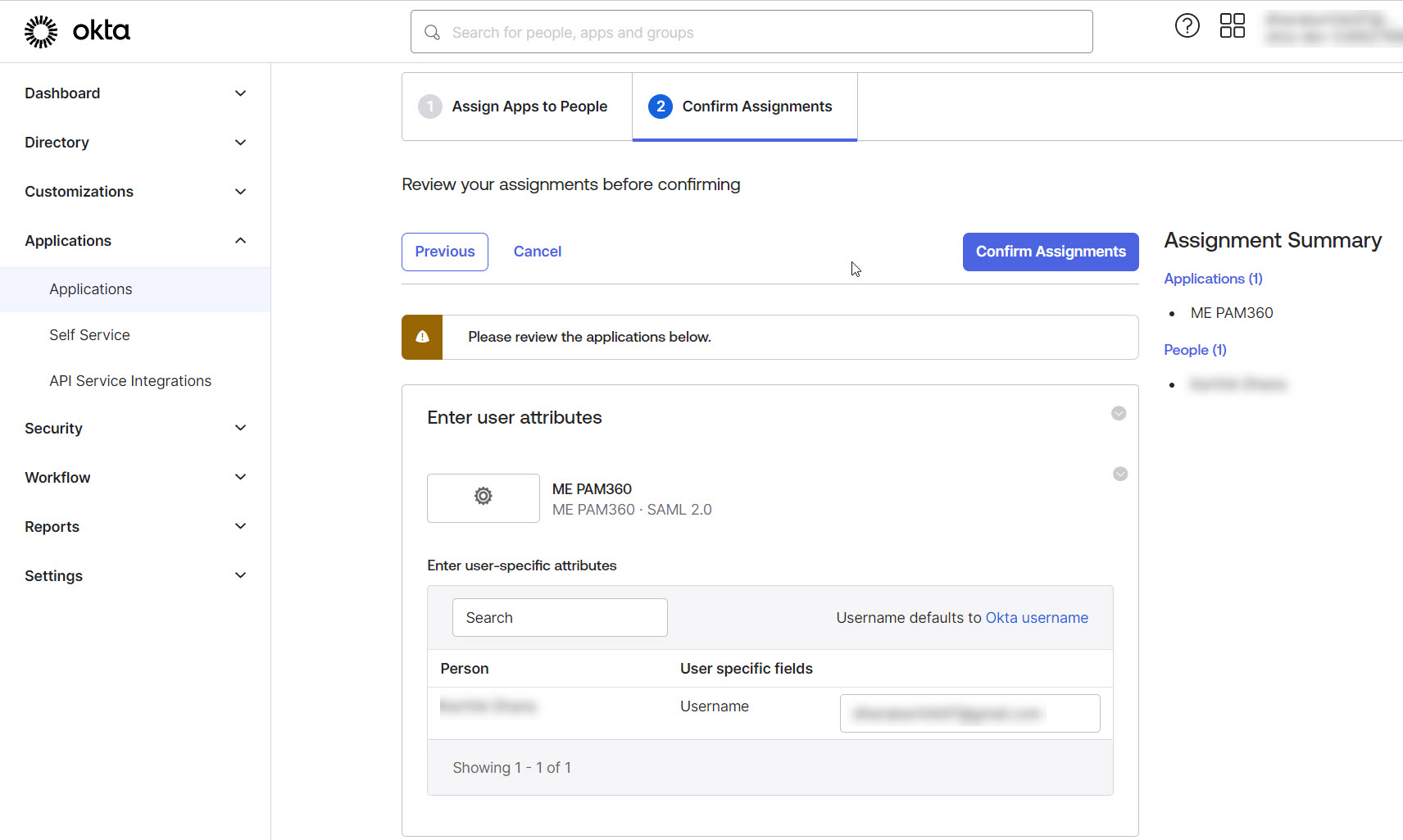Collapse the ME PAM360 app panel
The width and height of the screenshot is (1403, 840).
click(1119, 474)
